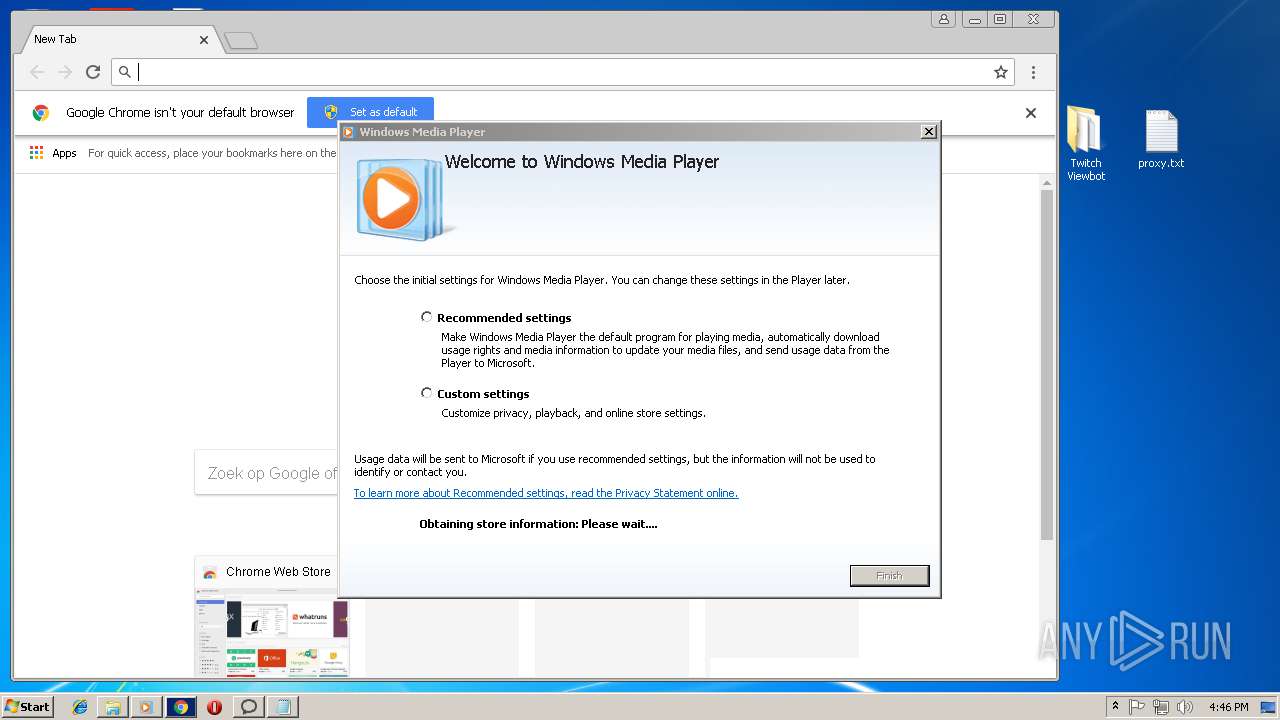
Task: Open the Privacy Statement online link
Action: [x=546, y=493]
